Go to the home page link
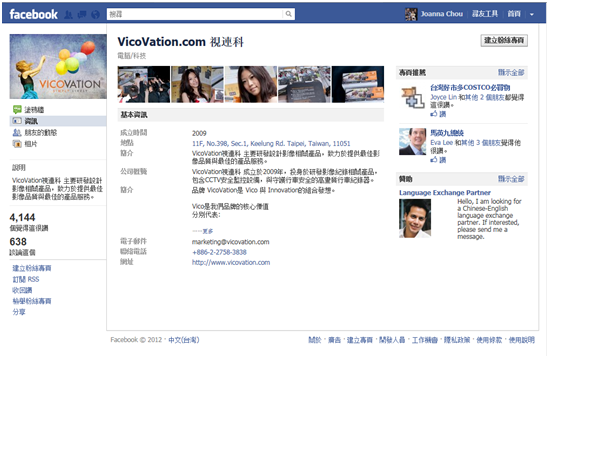 (514, 14)
